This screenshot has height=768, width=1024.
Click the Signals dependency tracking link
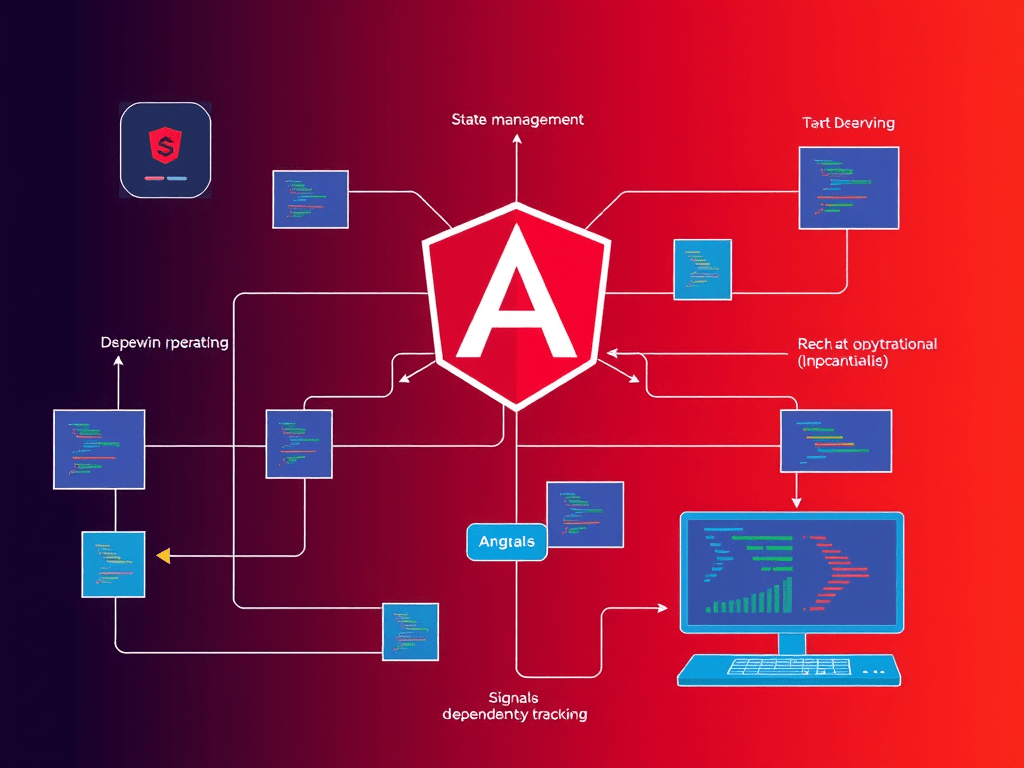click(514, 705)
